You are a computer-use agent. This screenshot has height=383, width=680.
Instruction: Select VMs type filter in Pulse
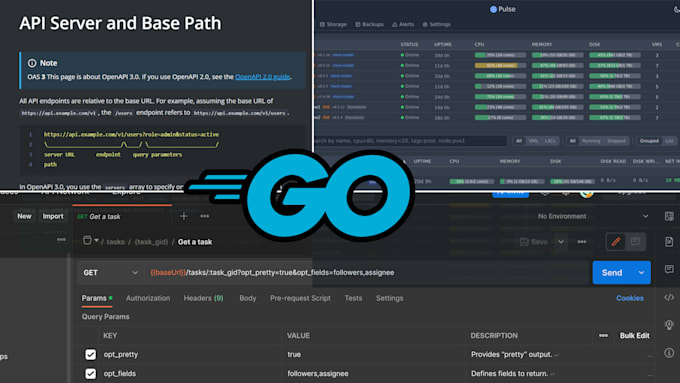(x=533, y=141)
